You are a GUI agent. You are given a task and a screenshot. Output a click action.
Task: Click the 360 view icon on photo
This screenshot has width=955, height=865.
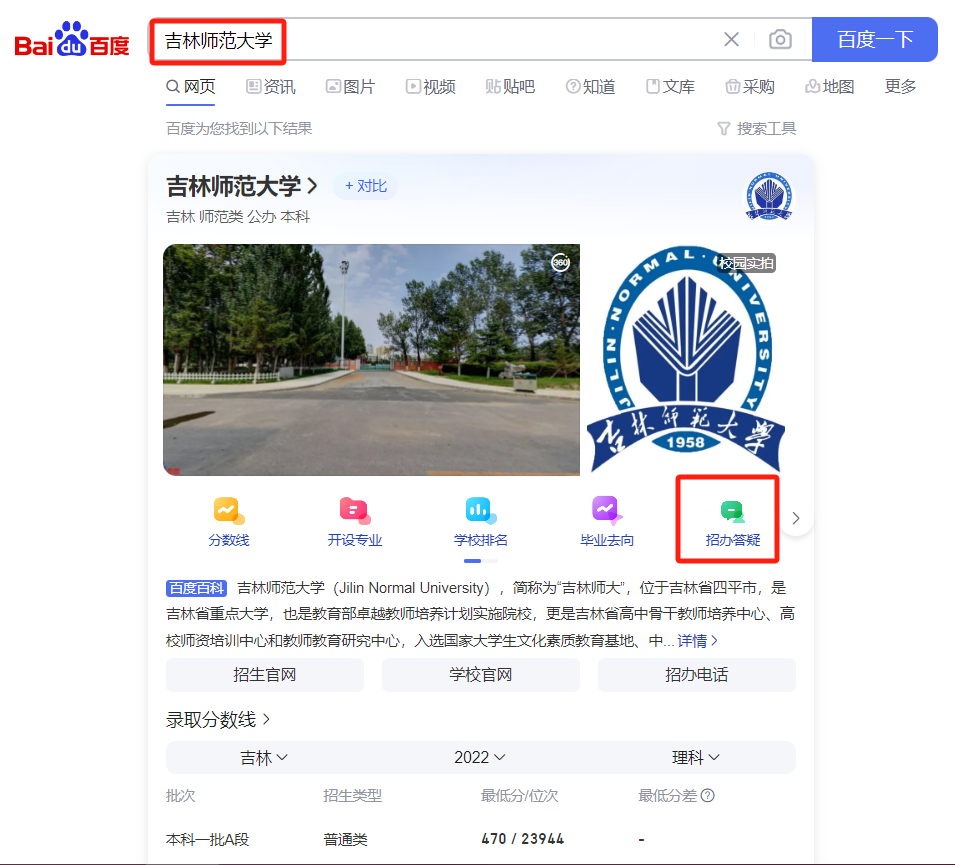[560, 263]
